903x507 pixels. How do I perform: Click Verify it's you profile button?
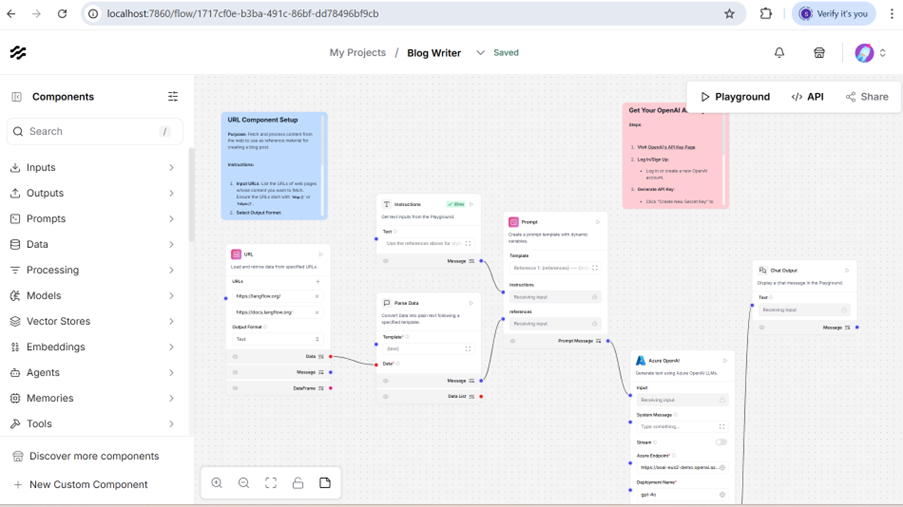834,14
